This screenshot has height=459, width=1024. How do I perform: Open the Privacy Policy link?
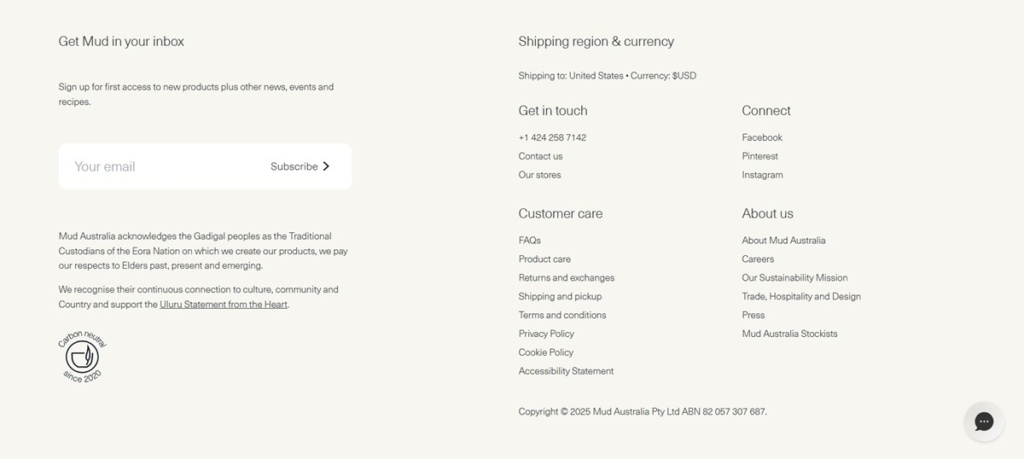click(x=546, y=334)
